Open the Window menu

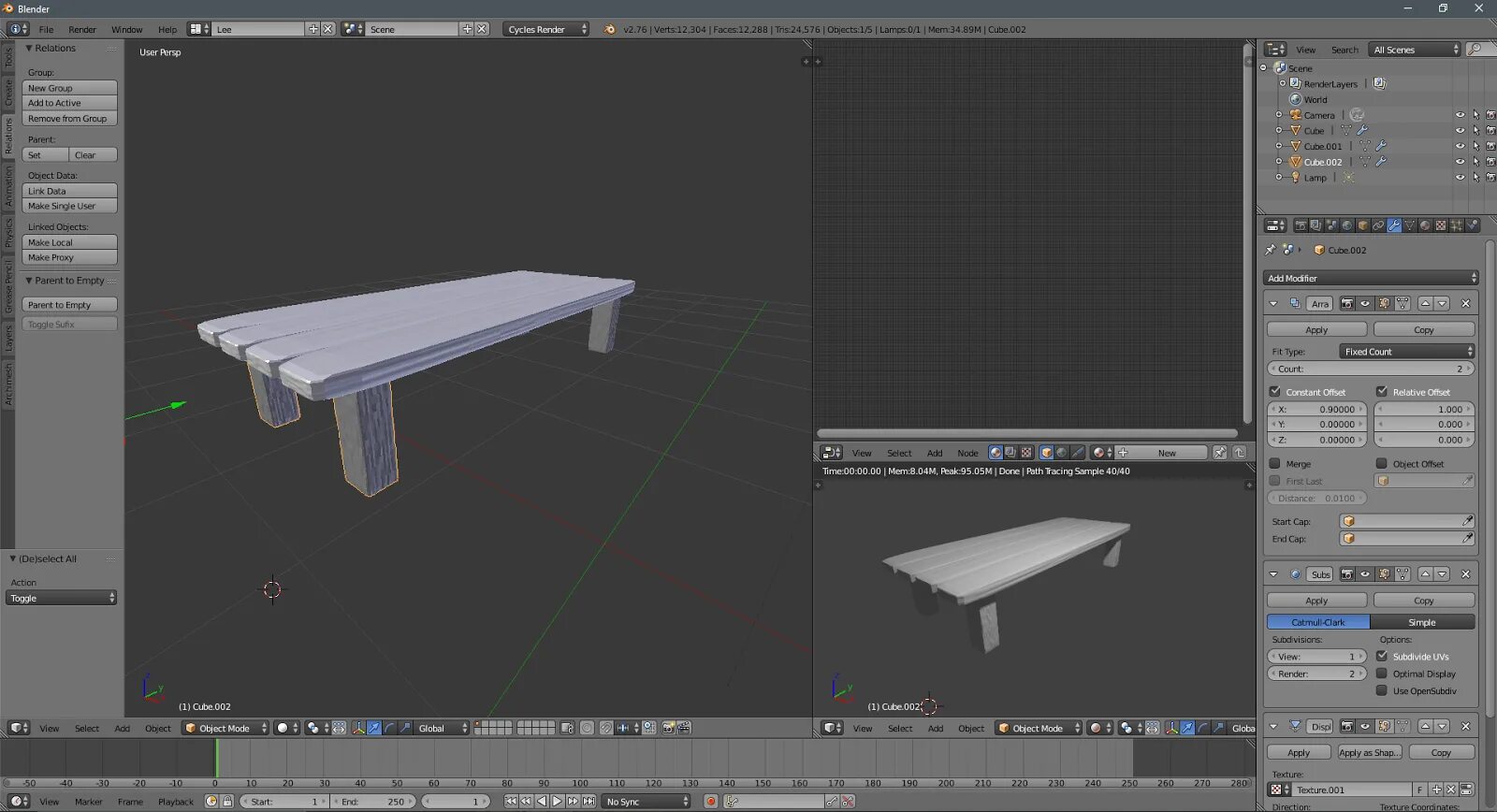(127, 29)
